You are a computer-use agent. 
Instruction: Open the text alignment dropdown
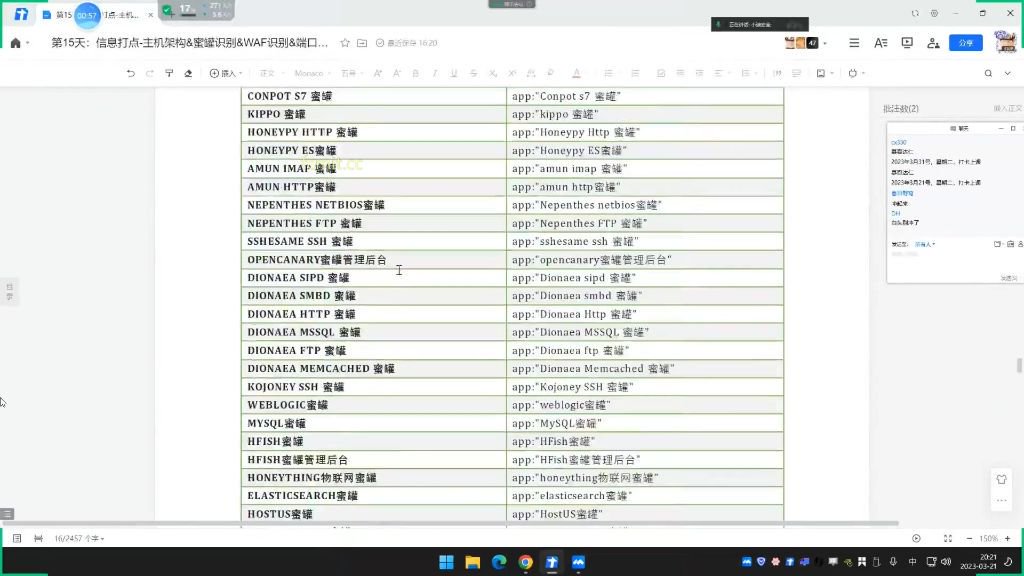[x=720, y=73]
